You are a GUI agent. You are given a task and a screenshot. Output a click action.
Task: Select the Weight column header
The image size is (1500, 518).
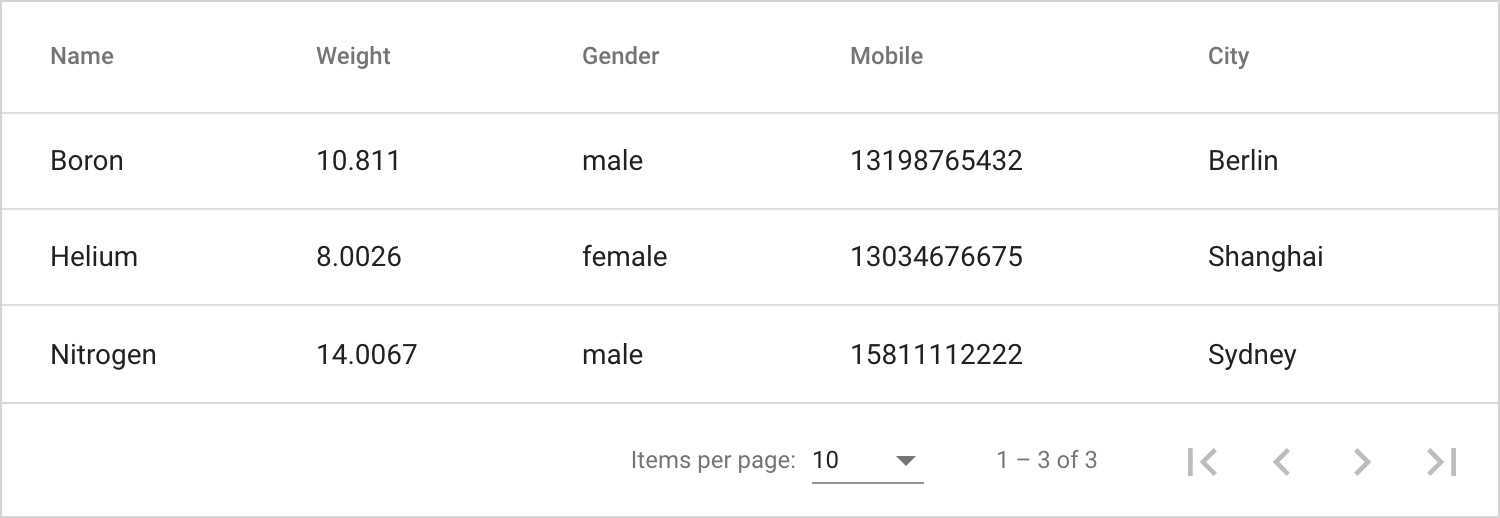353,56
